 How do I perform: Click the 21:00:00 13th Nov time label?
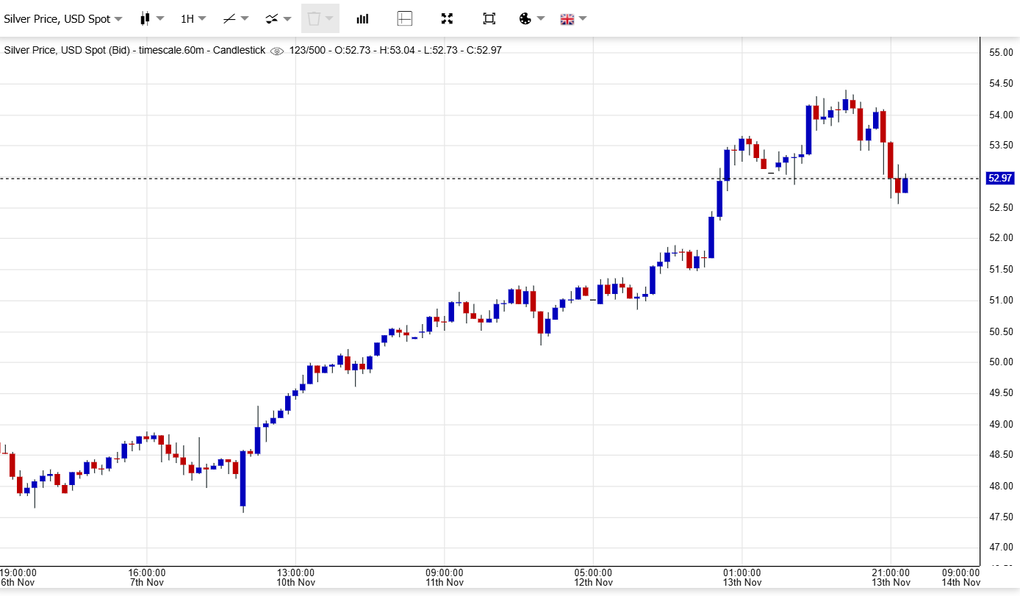tap(890, 576)
